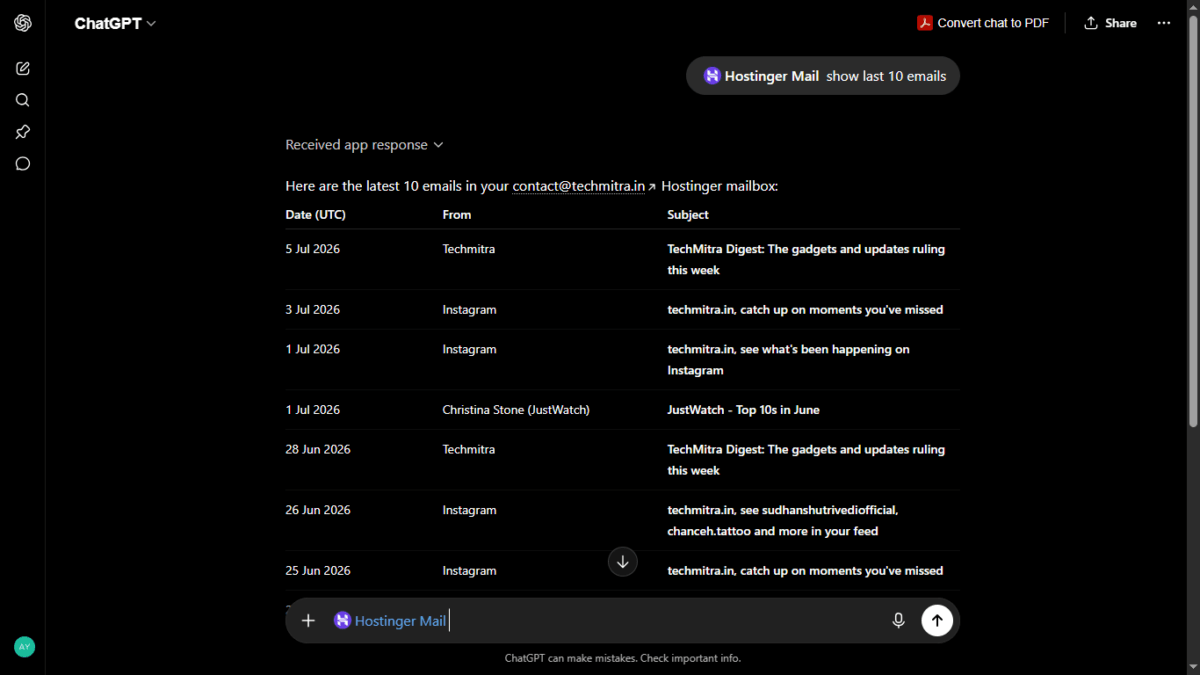This screenshot has width=1200, height=675.
Task: Send the message with arrow button
Action: tap(937, 621)
